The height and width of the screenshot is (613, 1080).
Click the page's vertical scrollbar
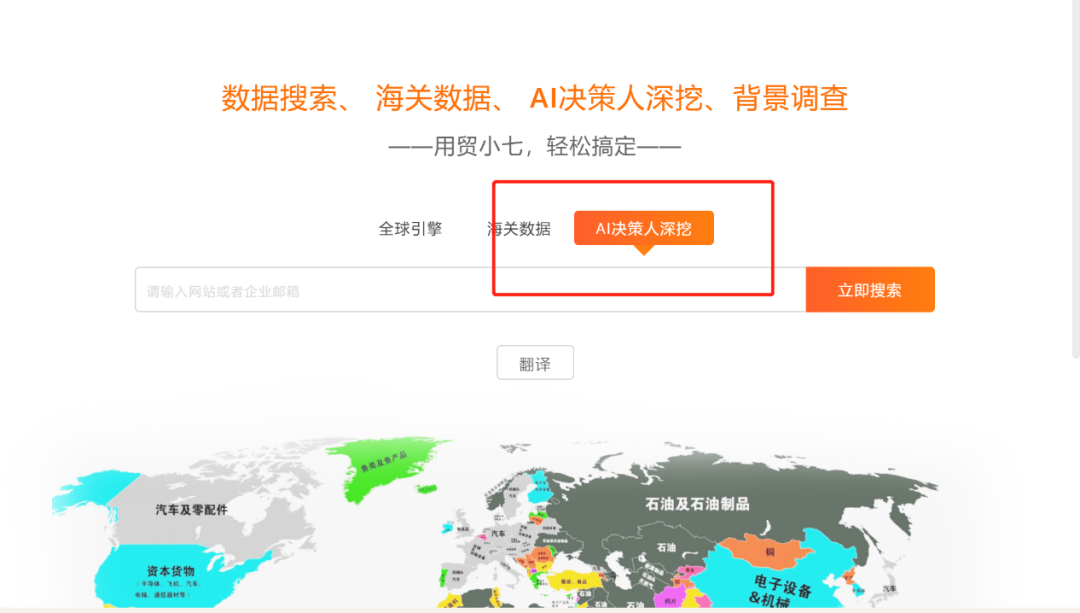coord(1076,179)
